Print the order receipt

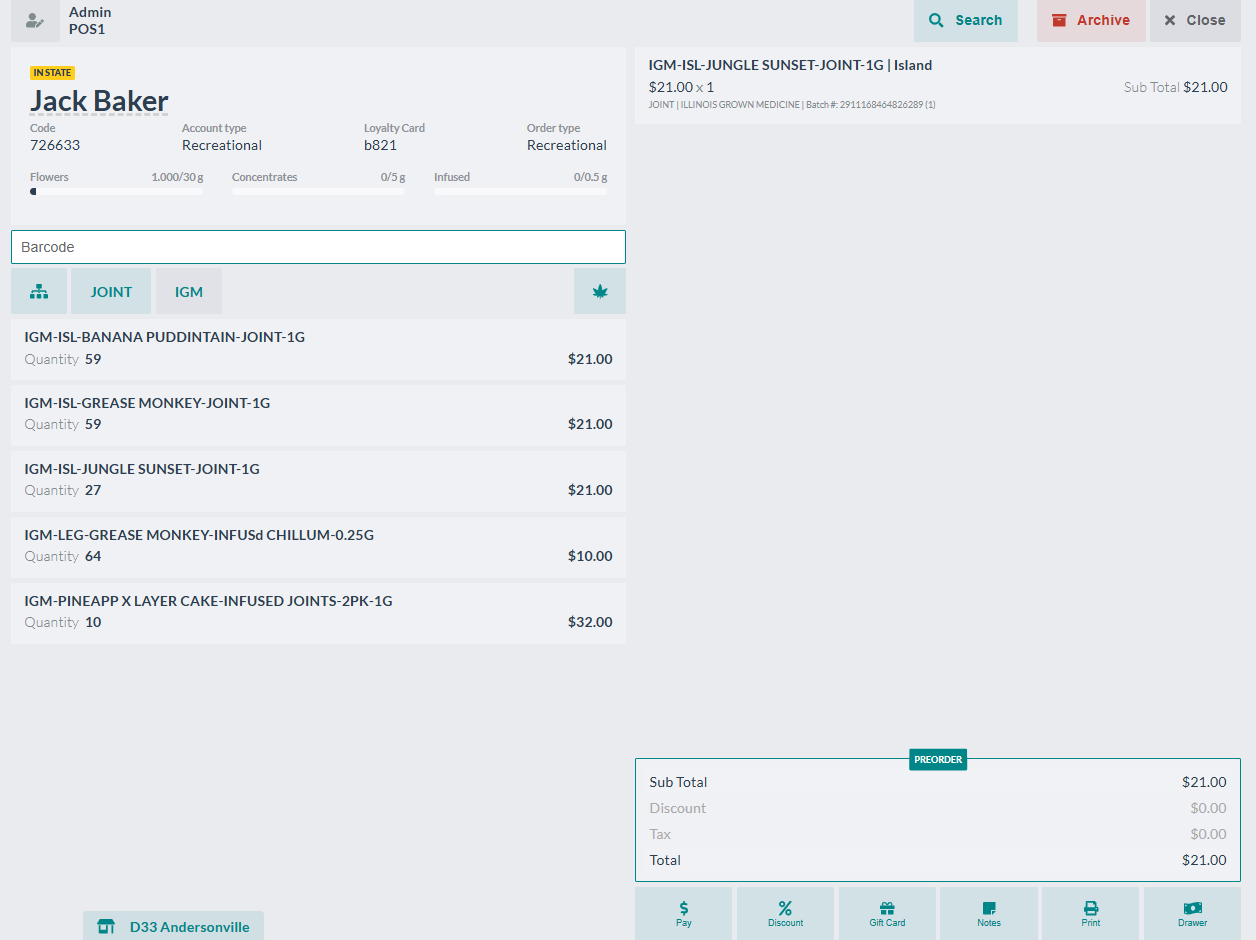[x=1091, y=913]
